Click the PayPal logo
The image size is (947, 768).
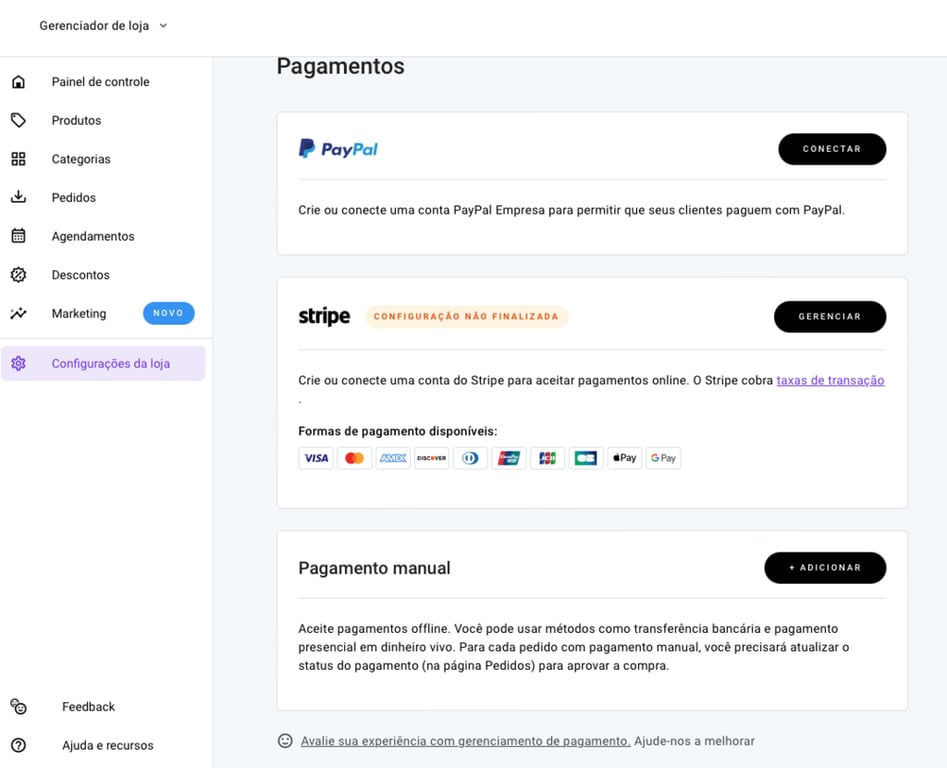click(x=338, y=147)
